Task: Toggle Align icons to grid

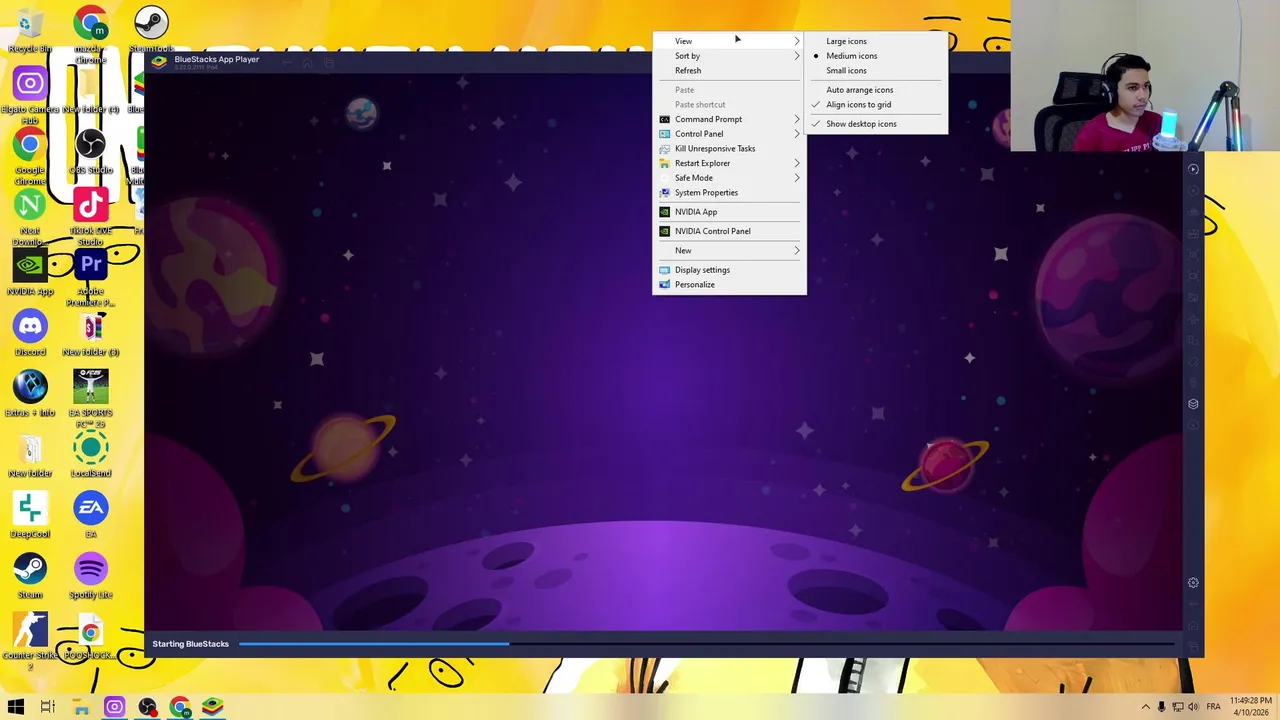Action: 875,104
